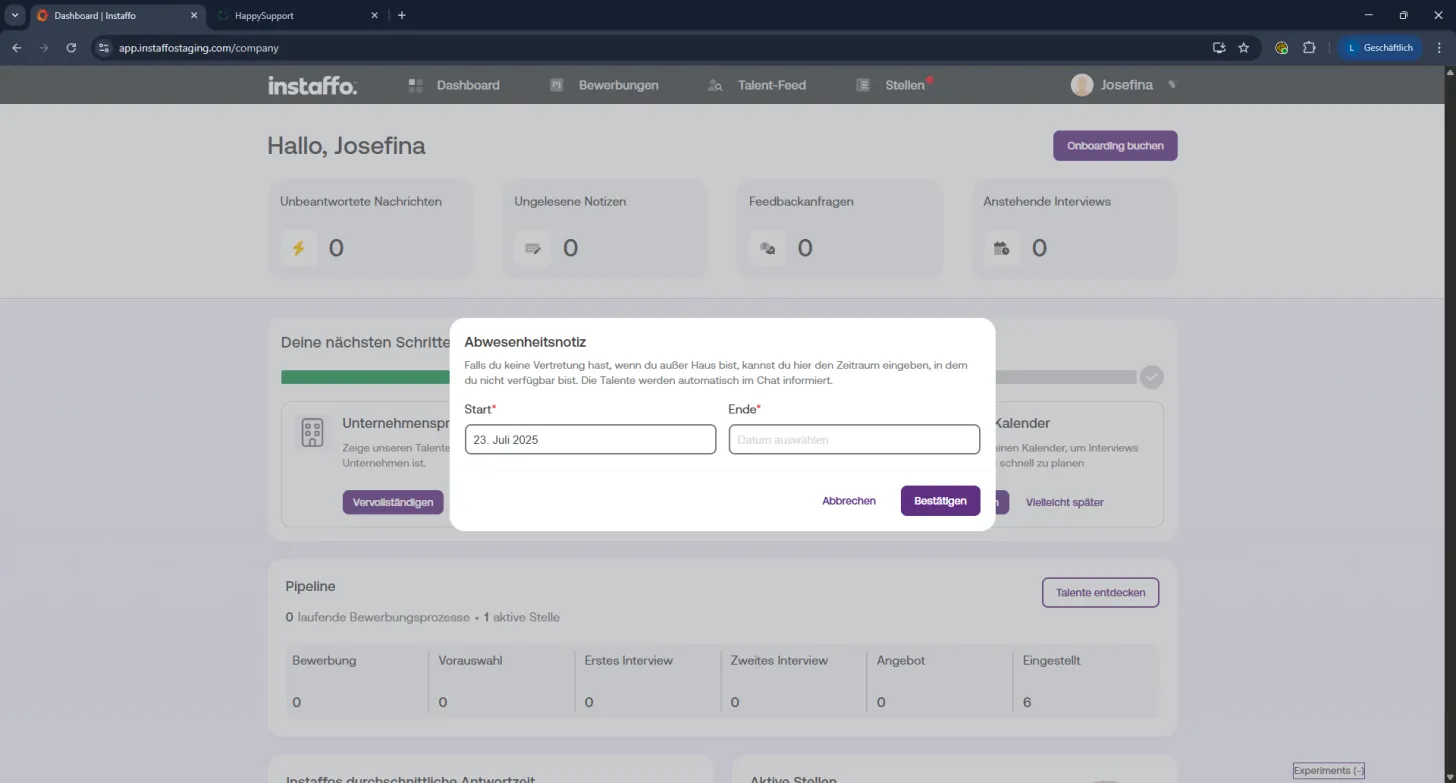Click the Angebot pipeline stage
This screenshot has width=1456, height=783.
point(941,681)
